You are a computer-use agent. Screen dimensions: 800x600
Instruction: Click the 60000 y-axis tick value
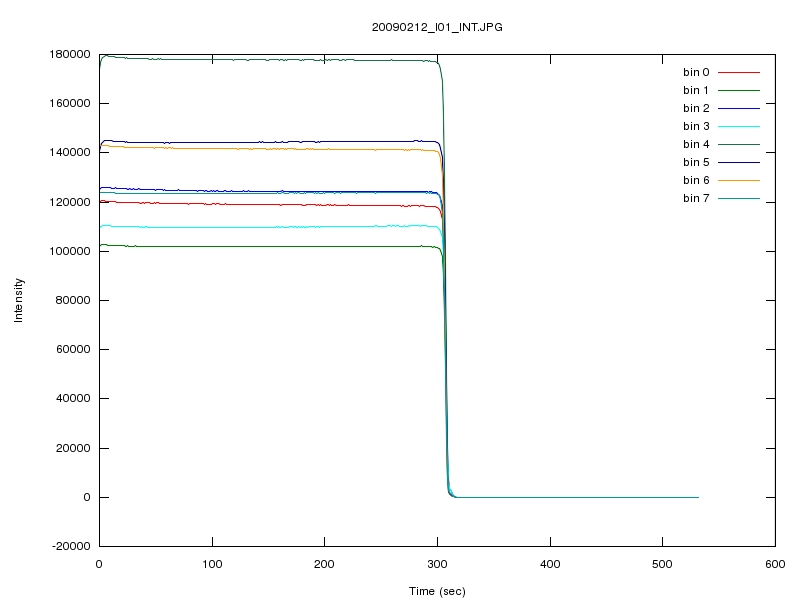[73, 349]
